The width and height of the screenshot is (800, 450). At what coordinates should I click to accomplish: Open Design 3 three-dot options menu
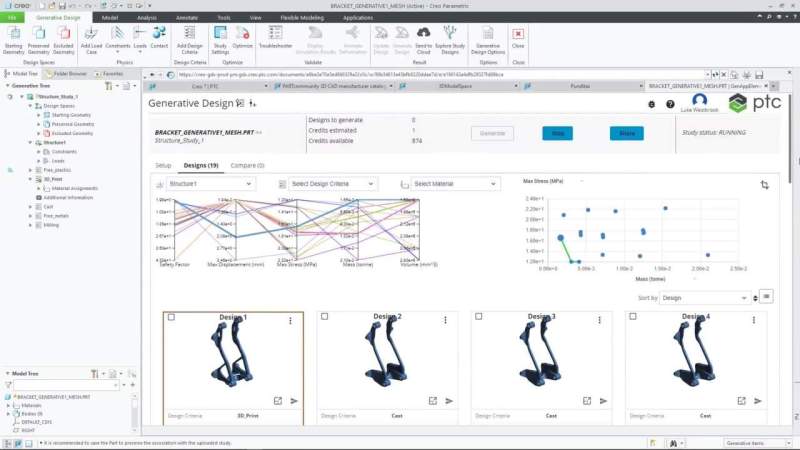pyautogui.click(x=599, y=320)
